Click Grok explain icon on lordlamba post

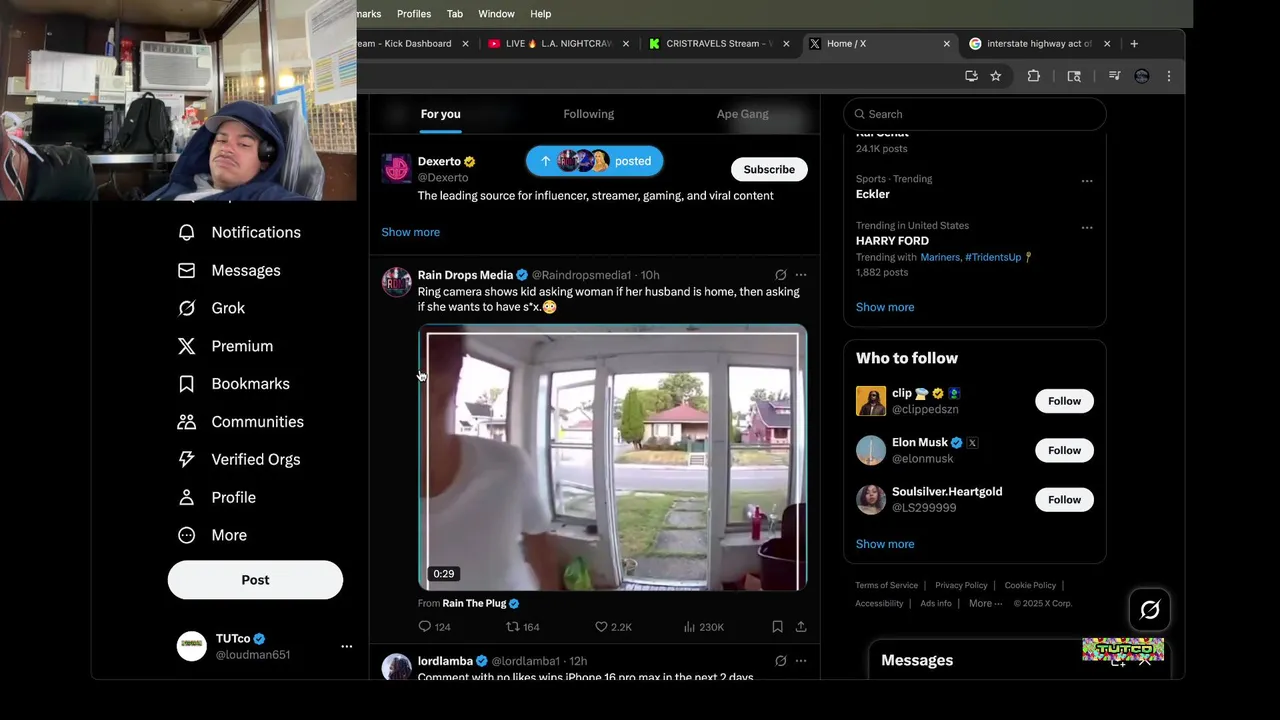click(x=781, y=661)
